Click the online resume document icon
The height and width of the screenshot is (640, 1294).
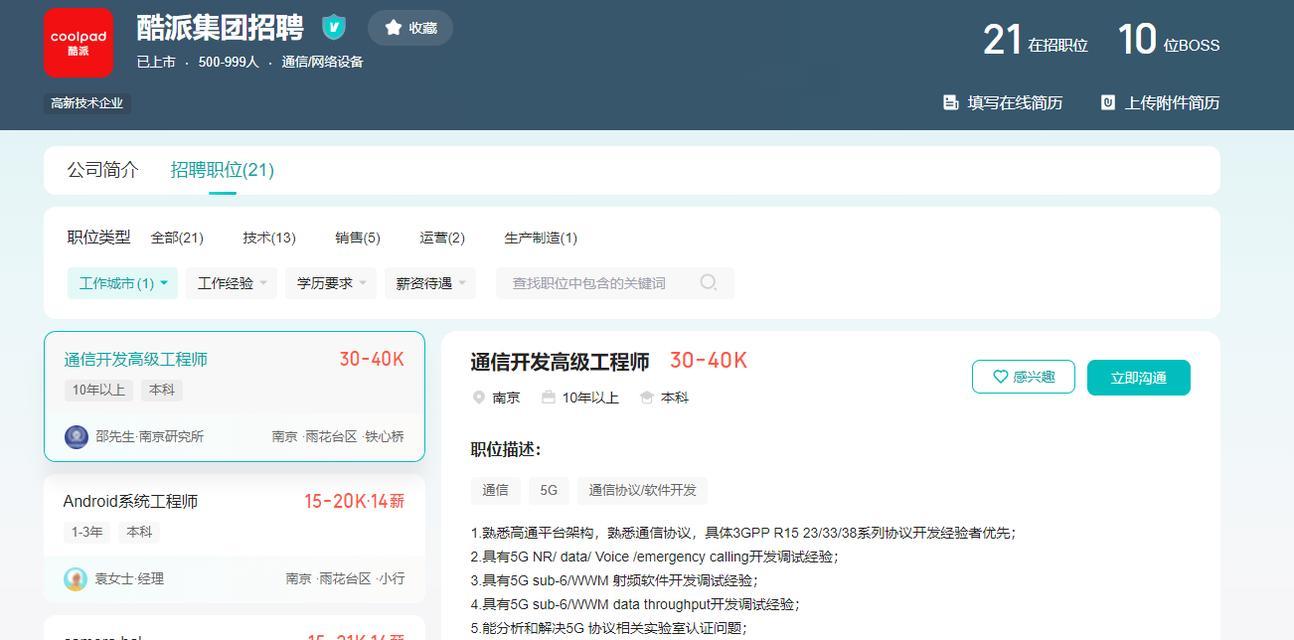951,102
